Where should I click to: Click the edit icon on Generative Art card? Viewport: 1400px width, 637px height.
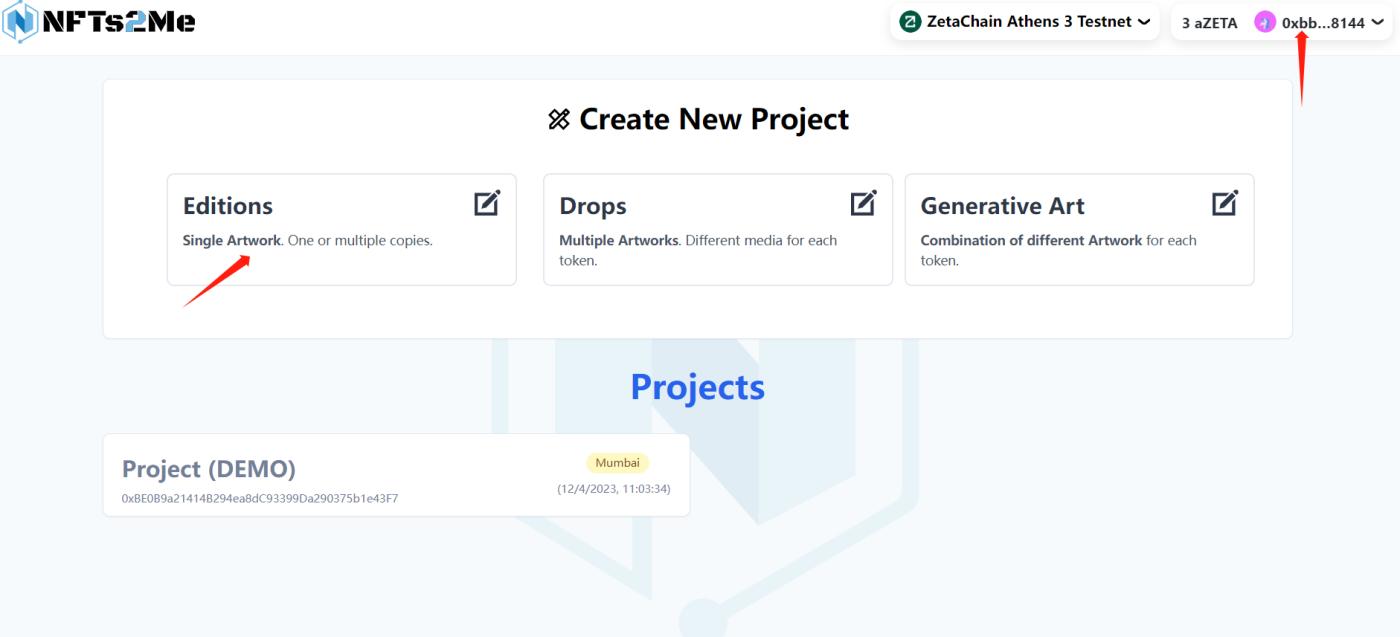(1225, 203)
